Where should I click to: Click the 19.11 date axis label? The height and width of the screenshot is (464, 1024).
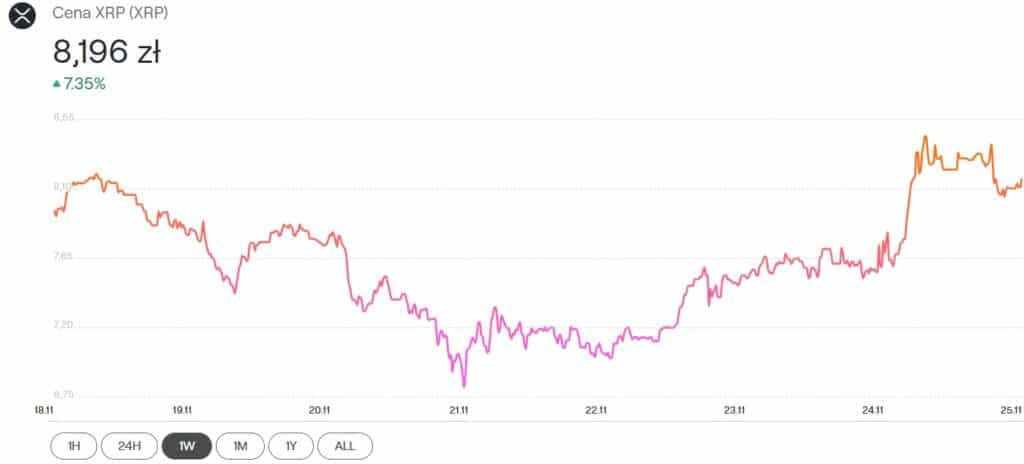point(181,410)
